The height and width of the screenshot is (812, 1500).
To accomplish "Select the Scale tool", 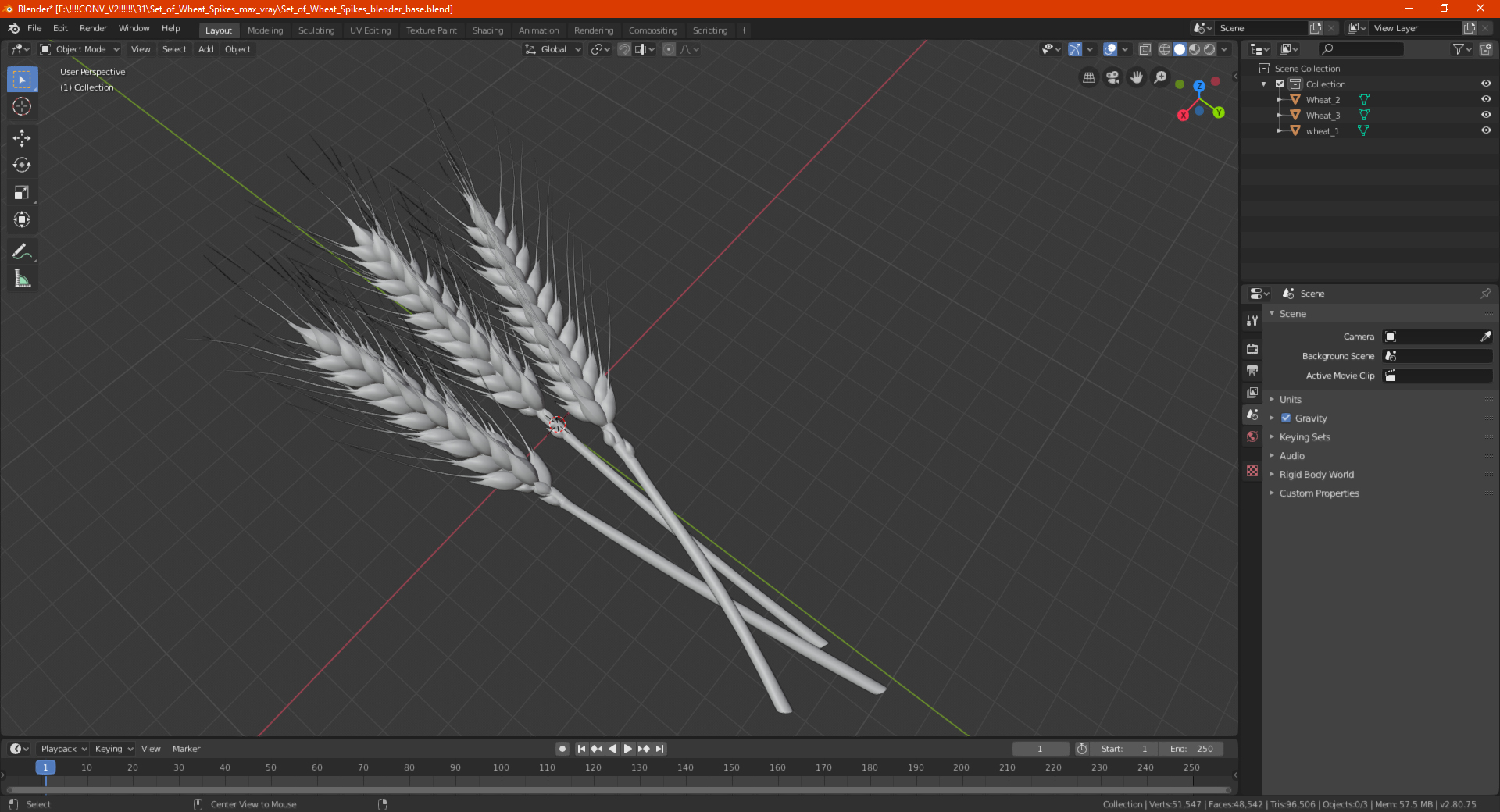I will click(22, 193).
